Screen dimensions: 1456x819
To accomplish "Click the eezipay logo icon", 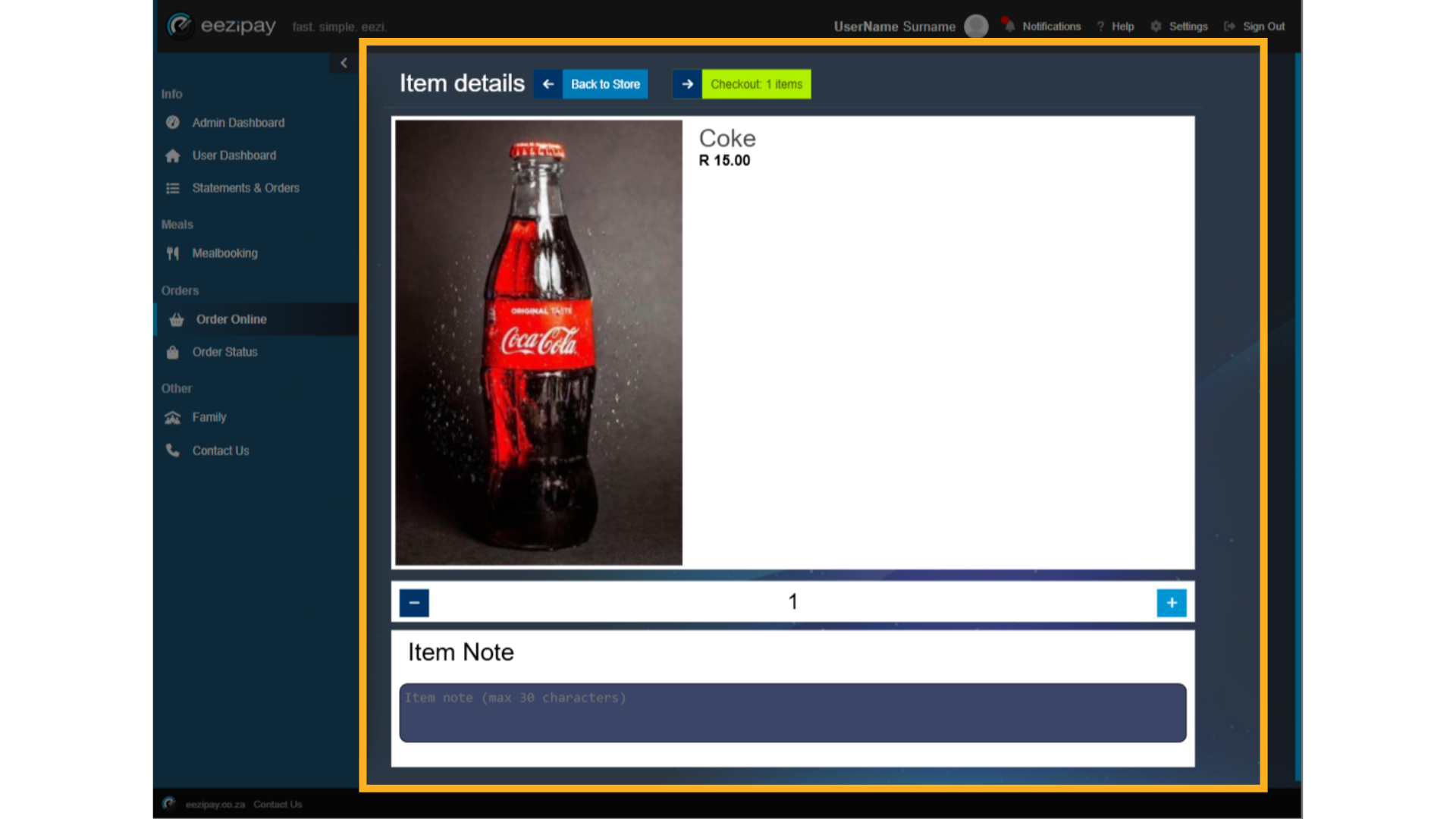I will click(x=180, y=26).
